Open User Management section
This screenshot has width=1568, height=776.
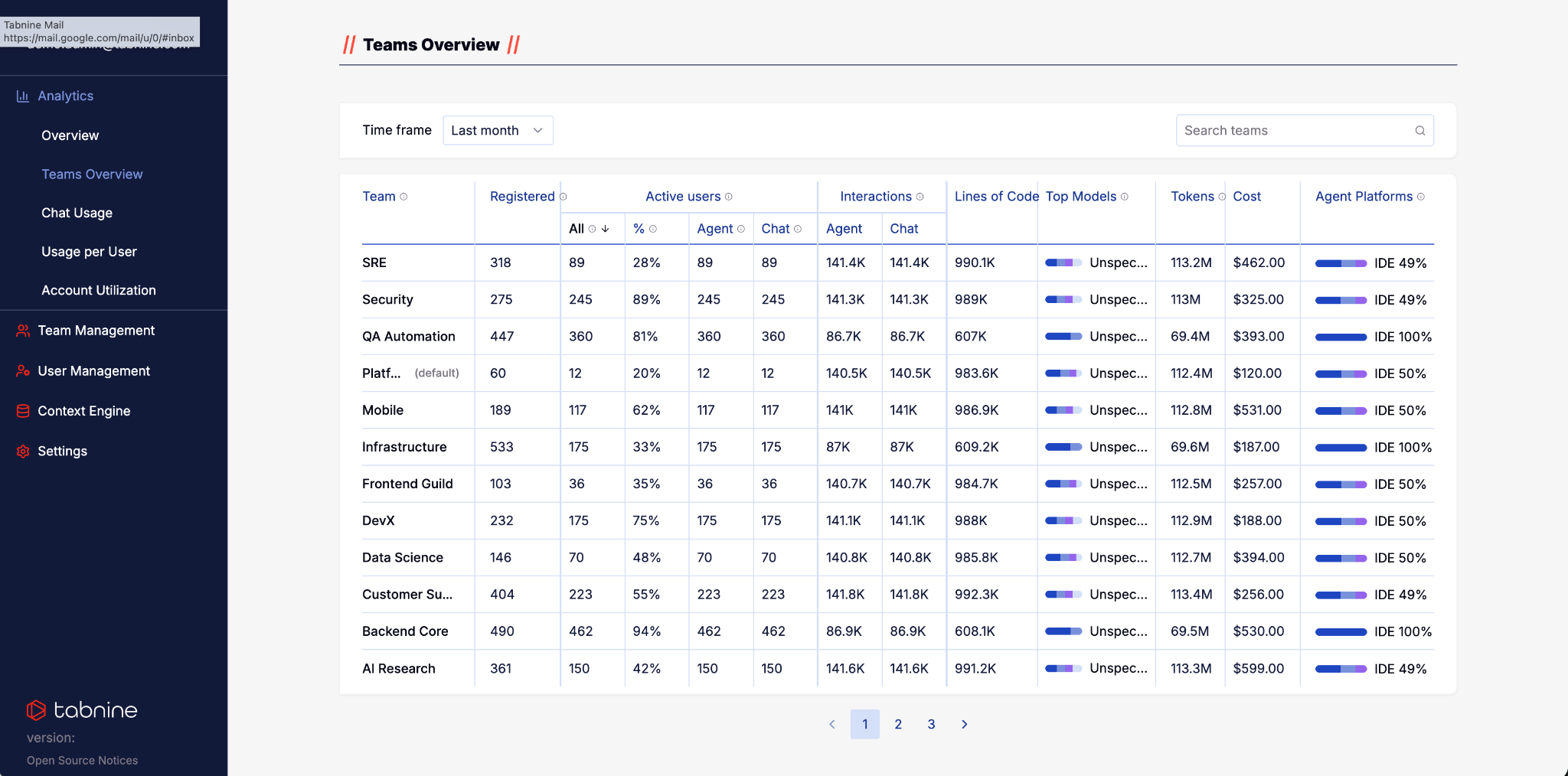[94, 371]
